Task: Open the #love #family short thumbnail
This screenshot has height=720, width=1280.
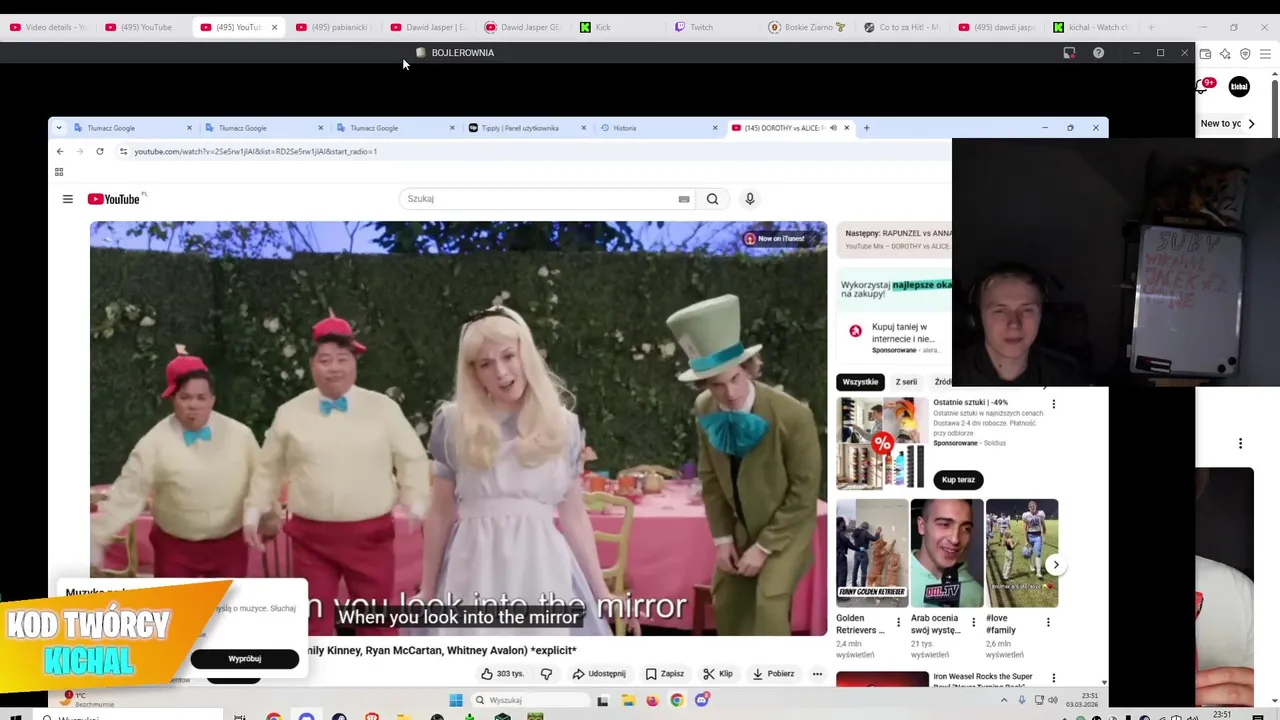Action: 1022,553
